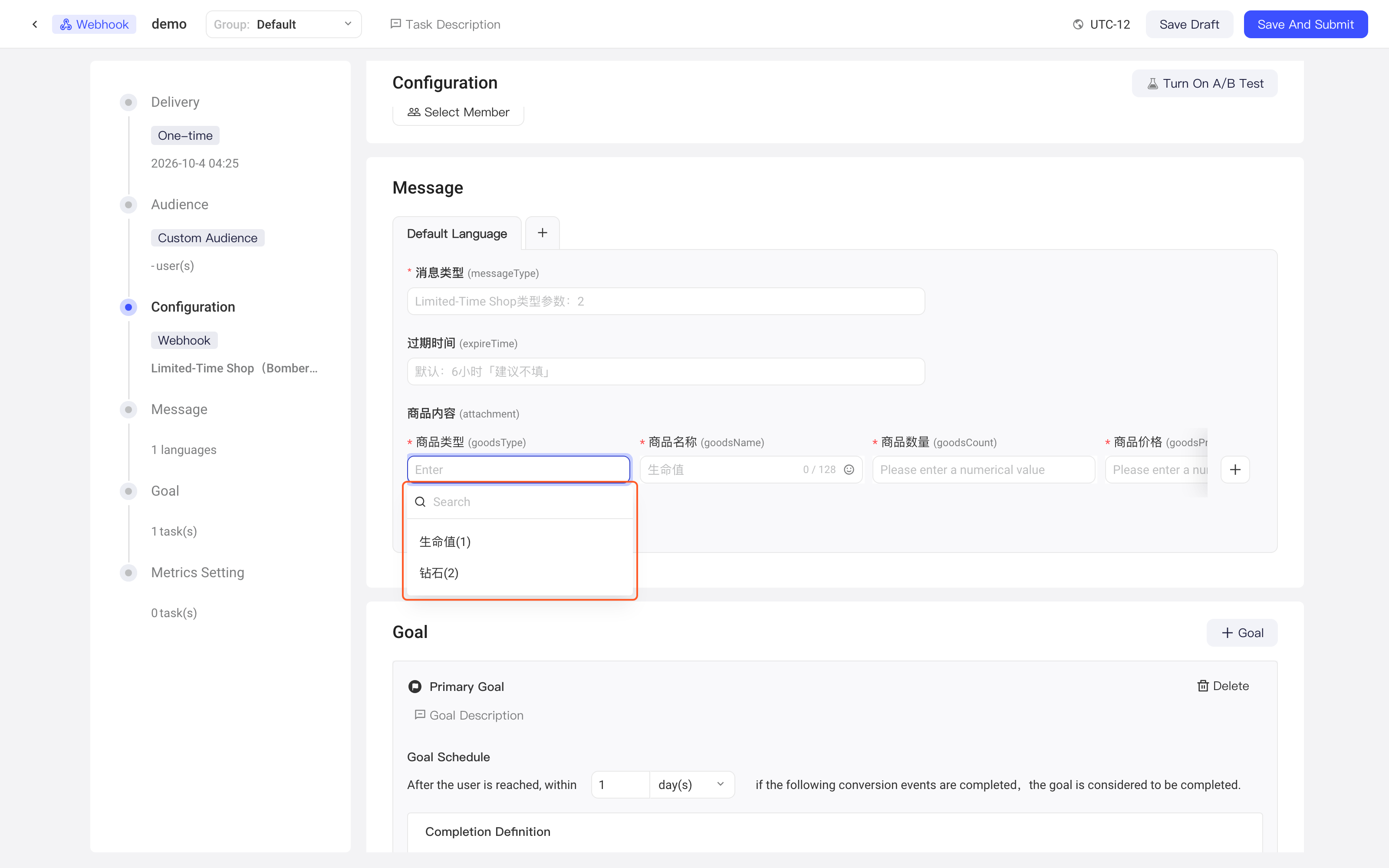Click the back arrow icon

(x=35, y=24)
